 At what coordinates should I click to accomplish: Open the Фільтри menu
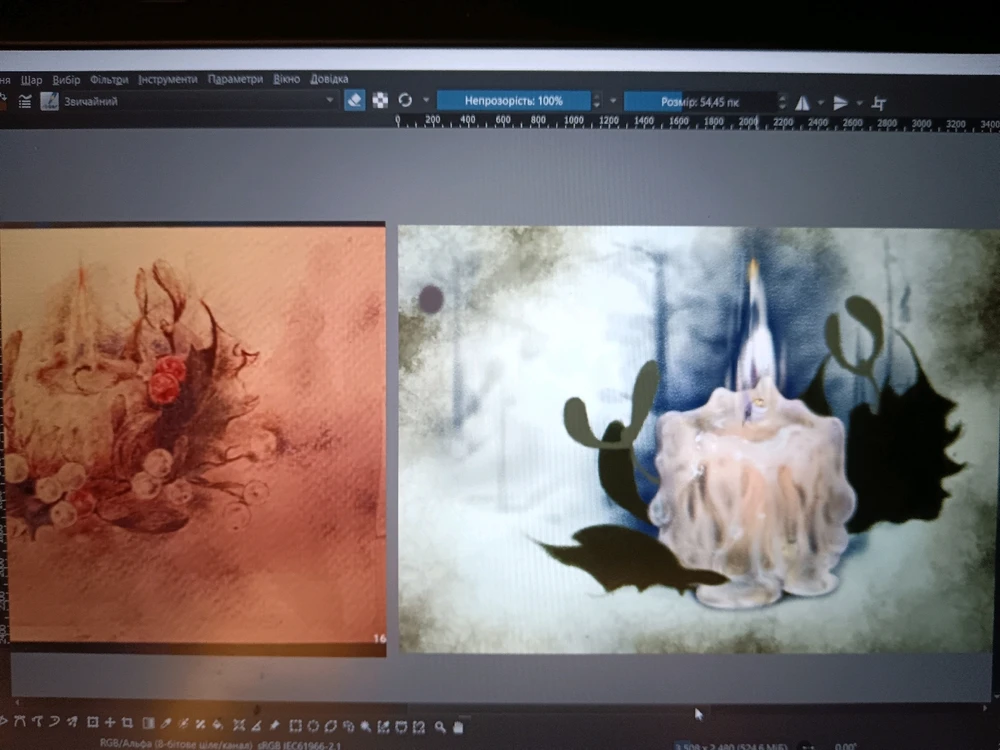click(x=109, y=79)
